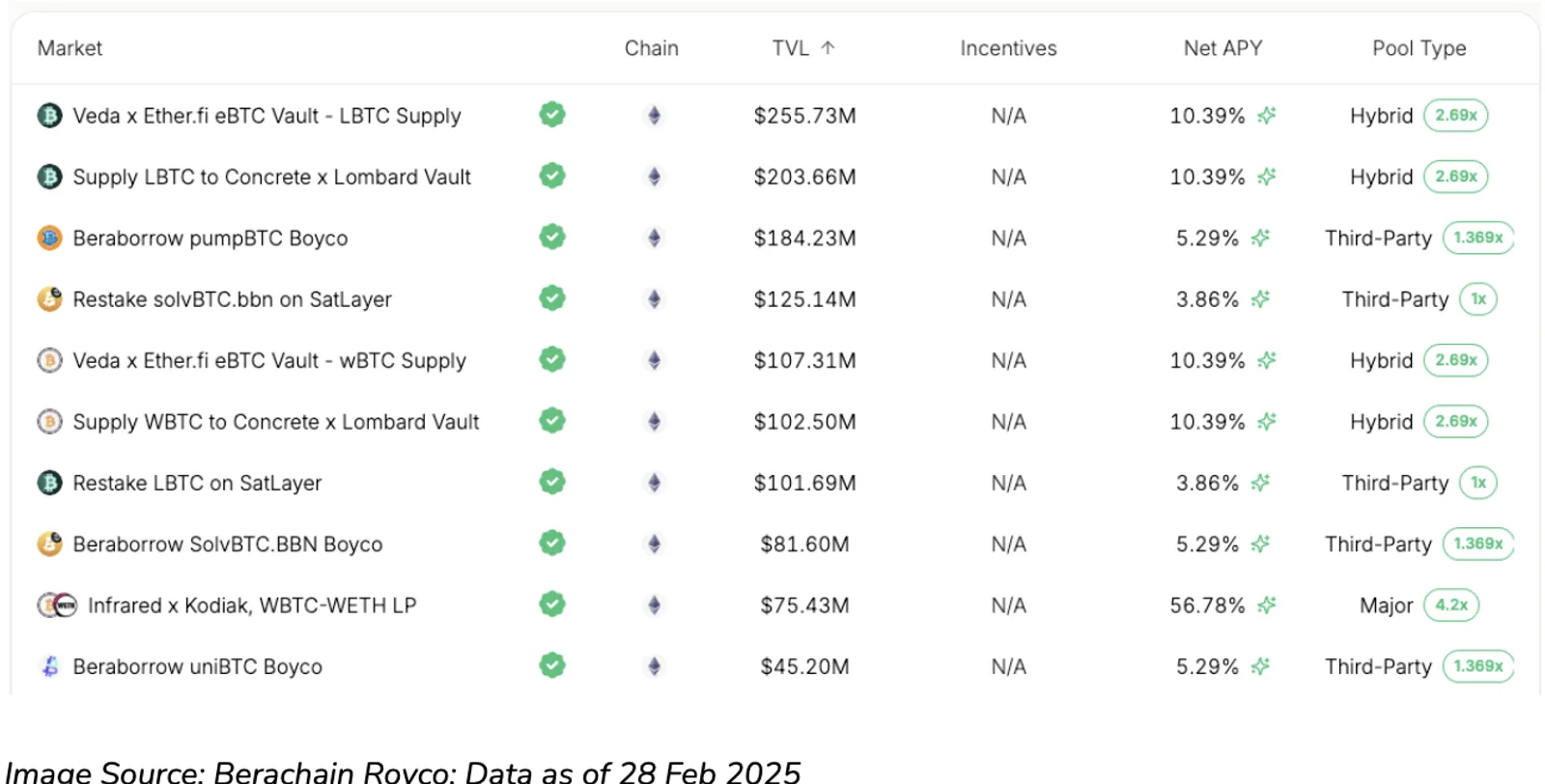This screenshot has width=1545, height=784.
Task: Sort the table by TVL column
Action: click(803, 48)
